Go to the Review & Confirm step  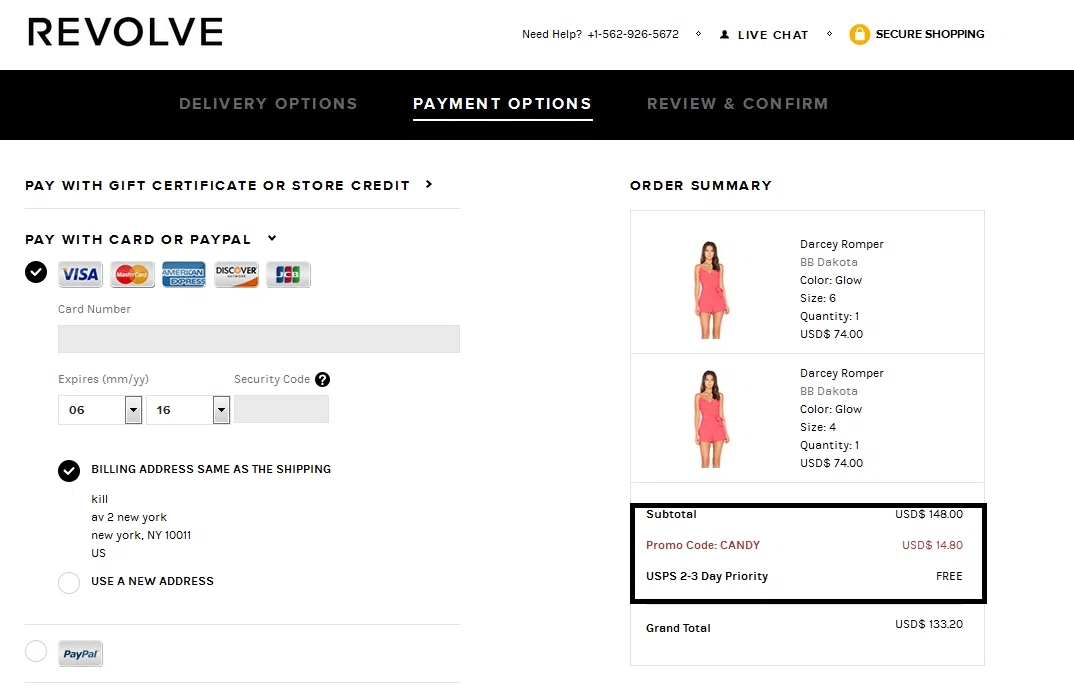click(x=738, y=103)
